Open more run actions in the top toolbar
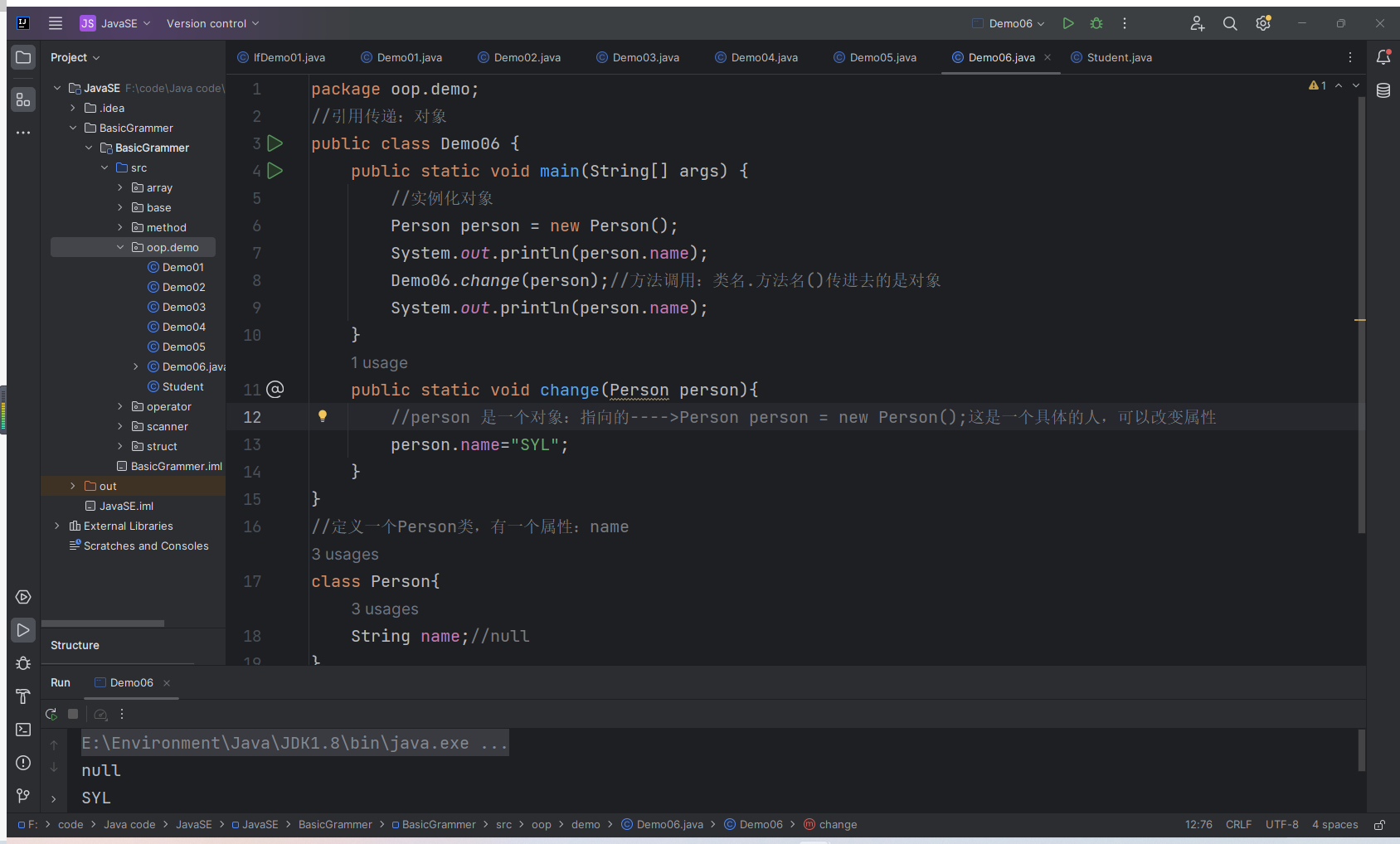This screenshot has height=844, width=1400. click(1125, 23)
